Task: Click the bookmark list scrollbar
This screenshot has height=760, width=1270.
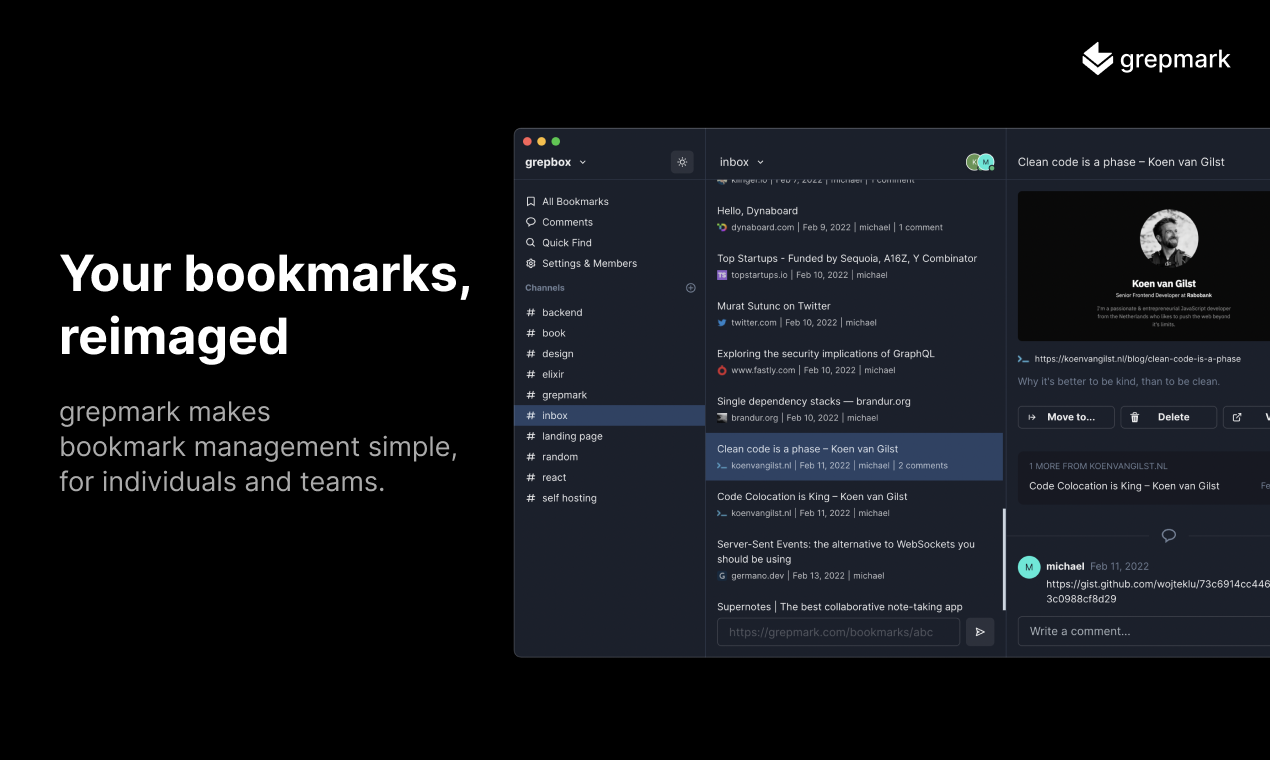Action: tap(1004, 560)
